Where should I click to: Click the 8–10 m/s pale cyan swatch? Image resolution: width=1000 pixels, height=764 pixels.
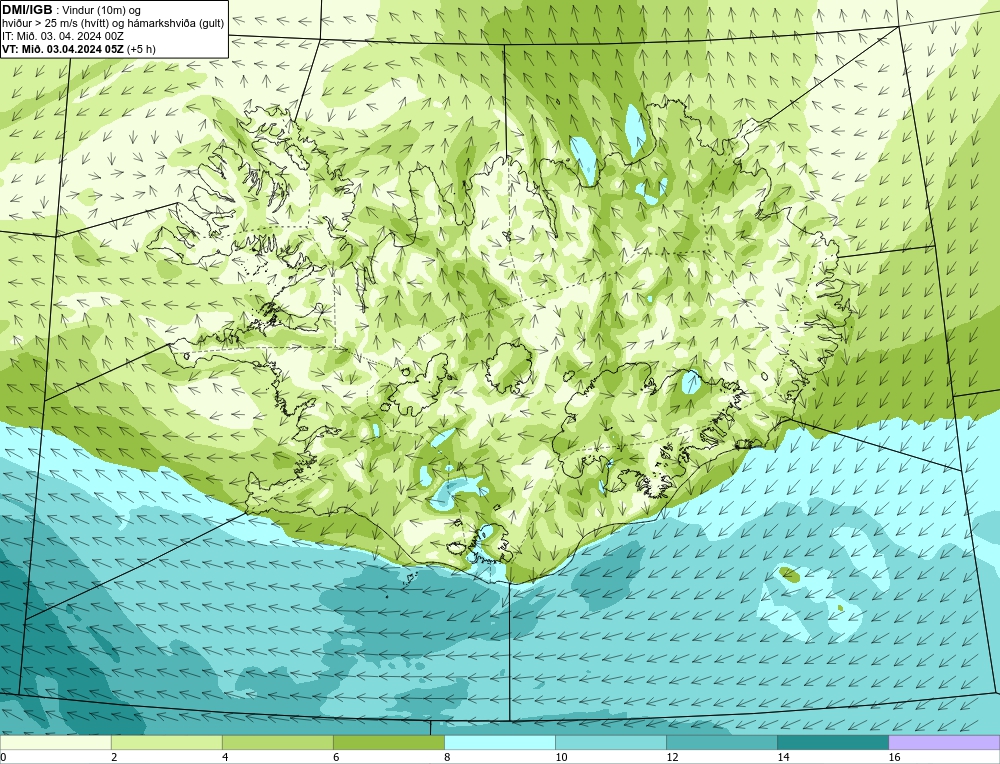pos(499,742)
